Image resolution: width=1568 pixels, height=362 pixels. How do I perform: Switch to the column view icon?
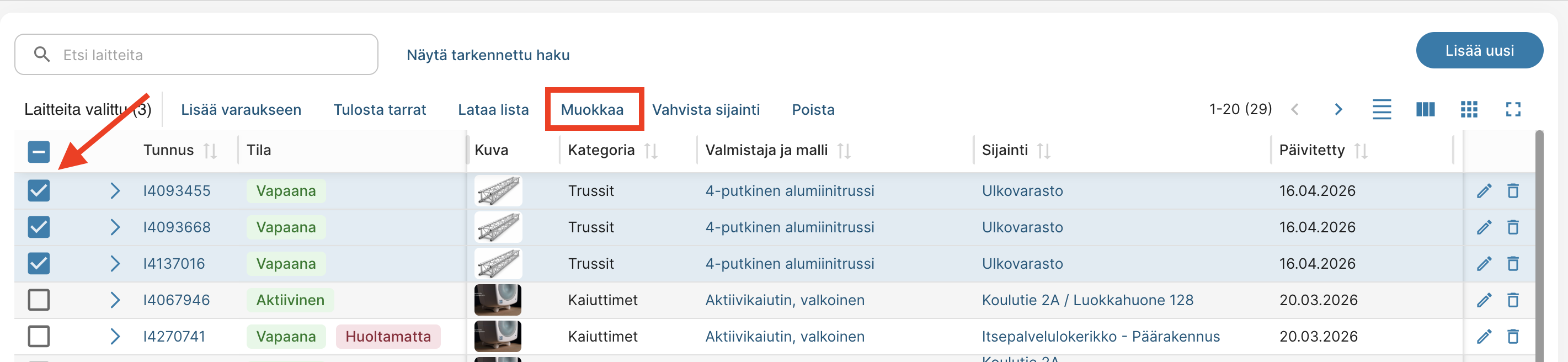pos(1426,109)
